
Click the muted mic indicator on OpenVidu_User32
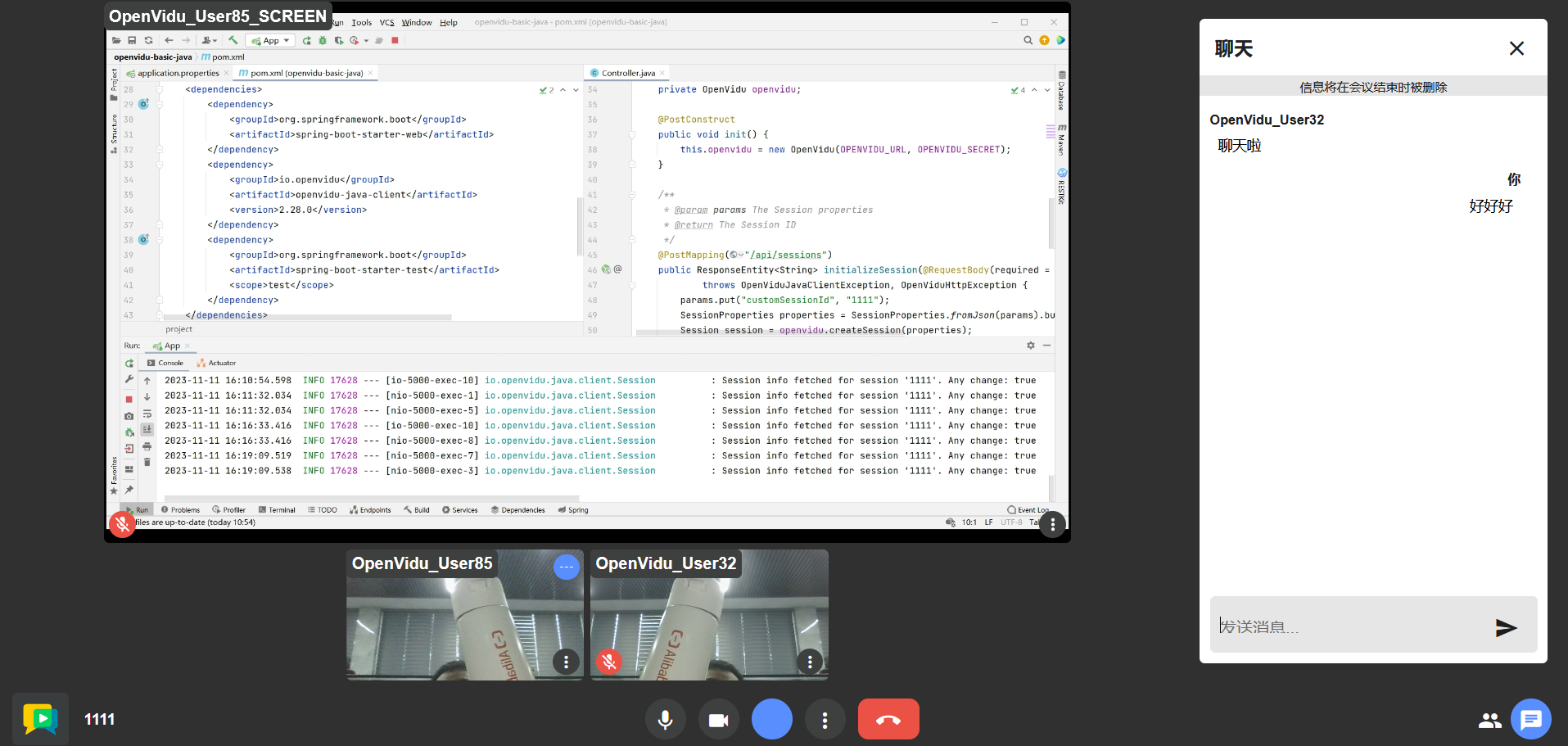[x=609, y=662]
